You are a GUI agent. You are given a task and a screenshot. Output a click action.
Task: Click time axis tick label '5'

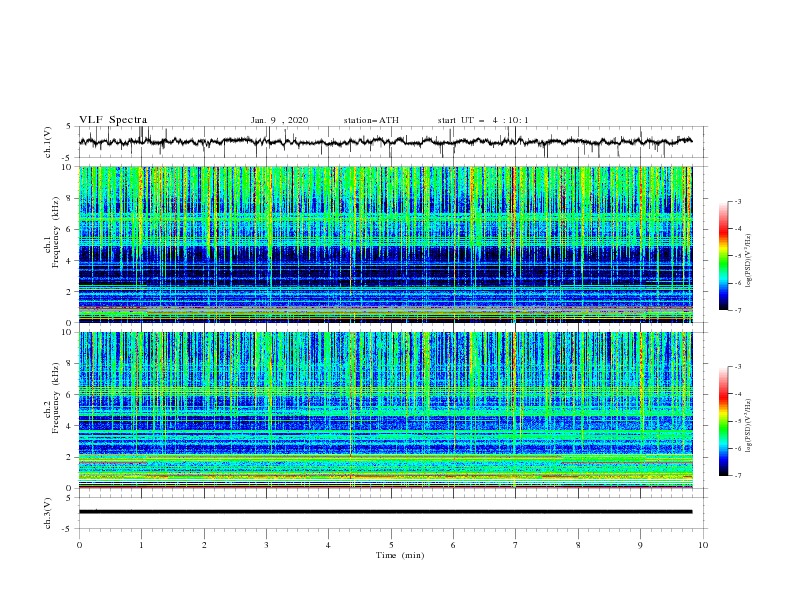pos(391,545)
